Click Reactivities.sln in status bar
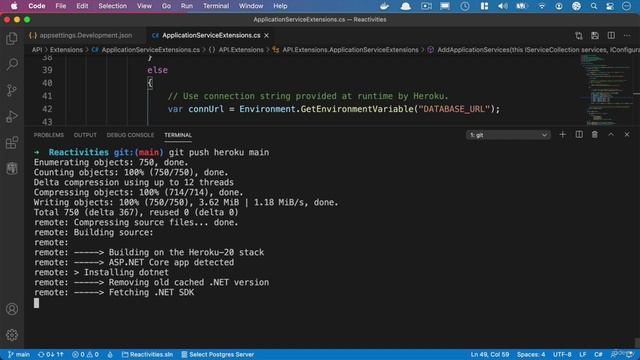This screenshot has height=360, width=640. pos(147,354)
